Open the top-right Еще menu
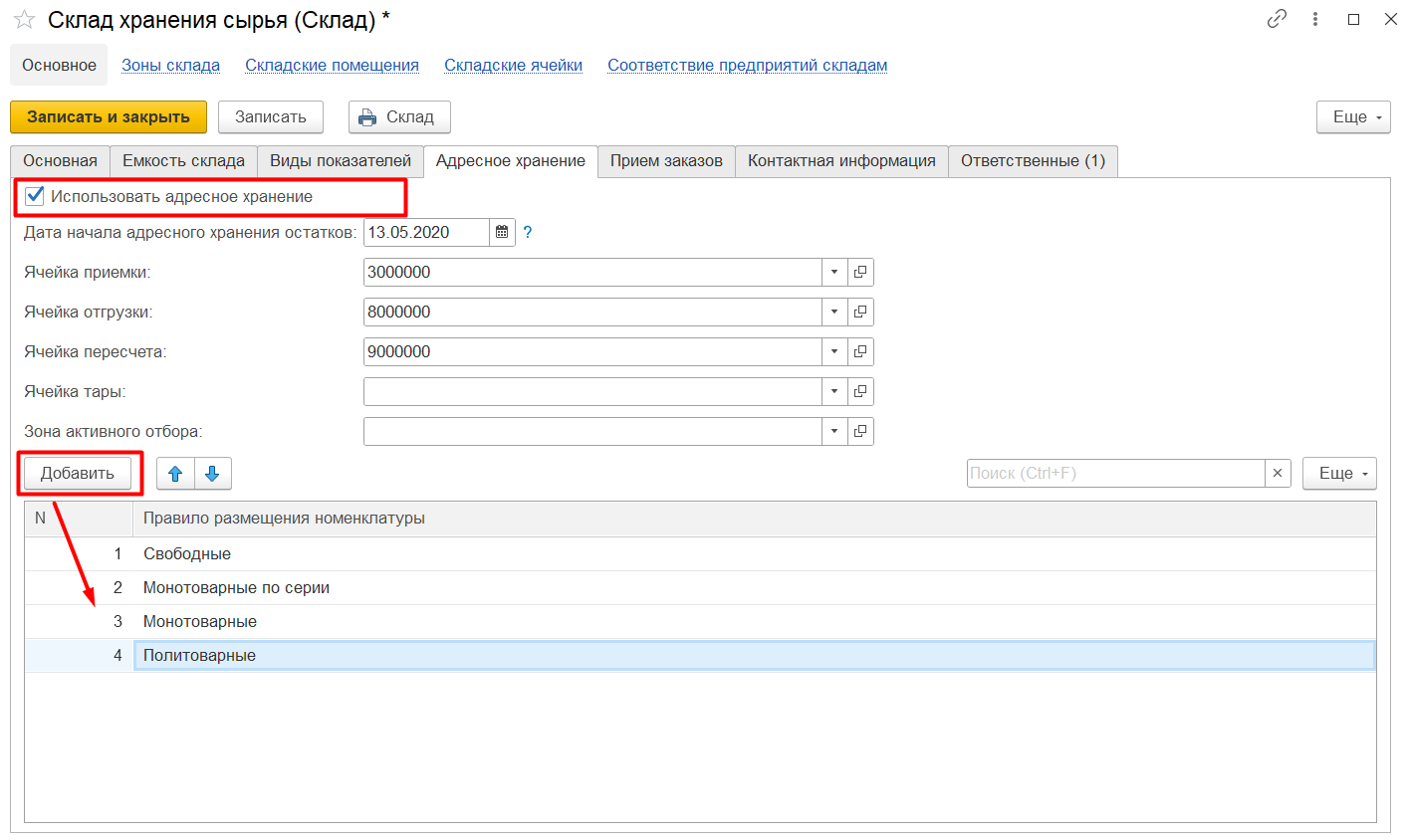 tap(1352, 116)
